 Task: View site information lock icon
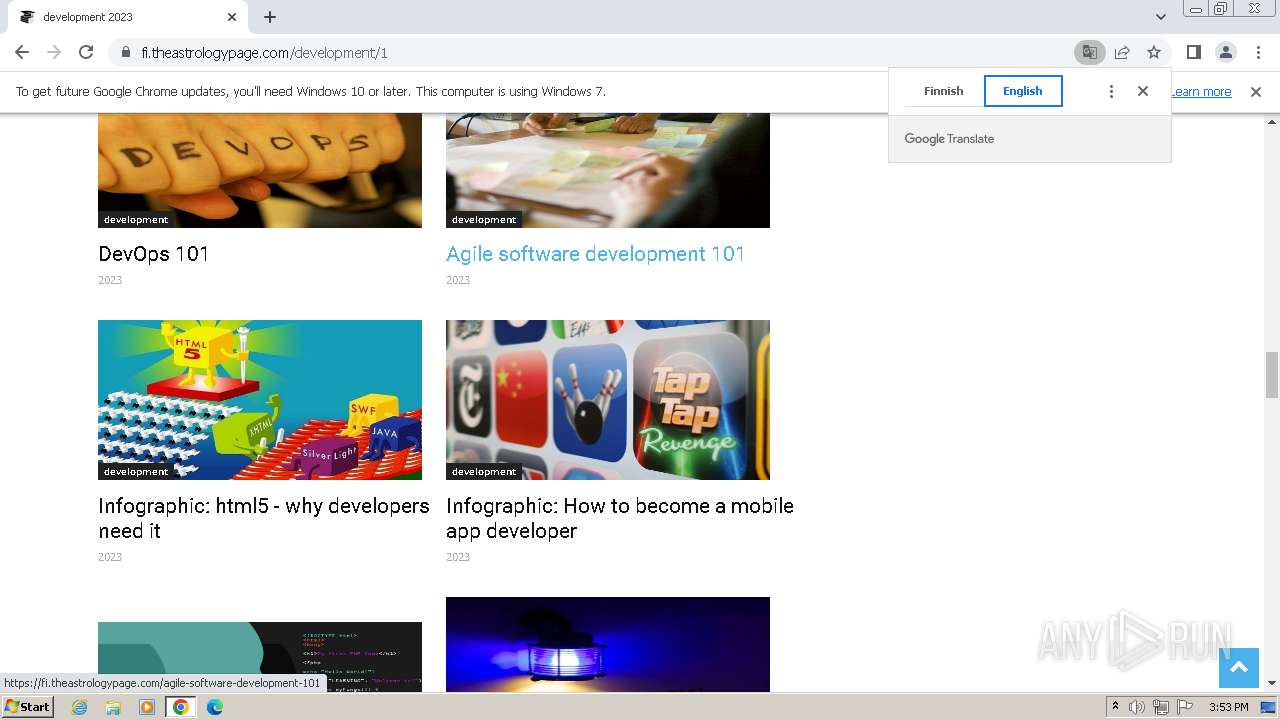click(126, 52)
